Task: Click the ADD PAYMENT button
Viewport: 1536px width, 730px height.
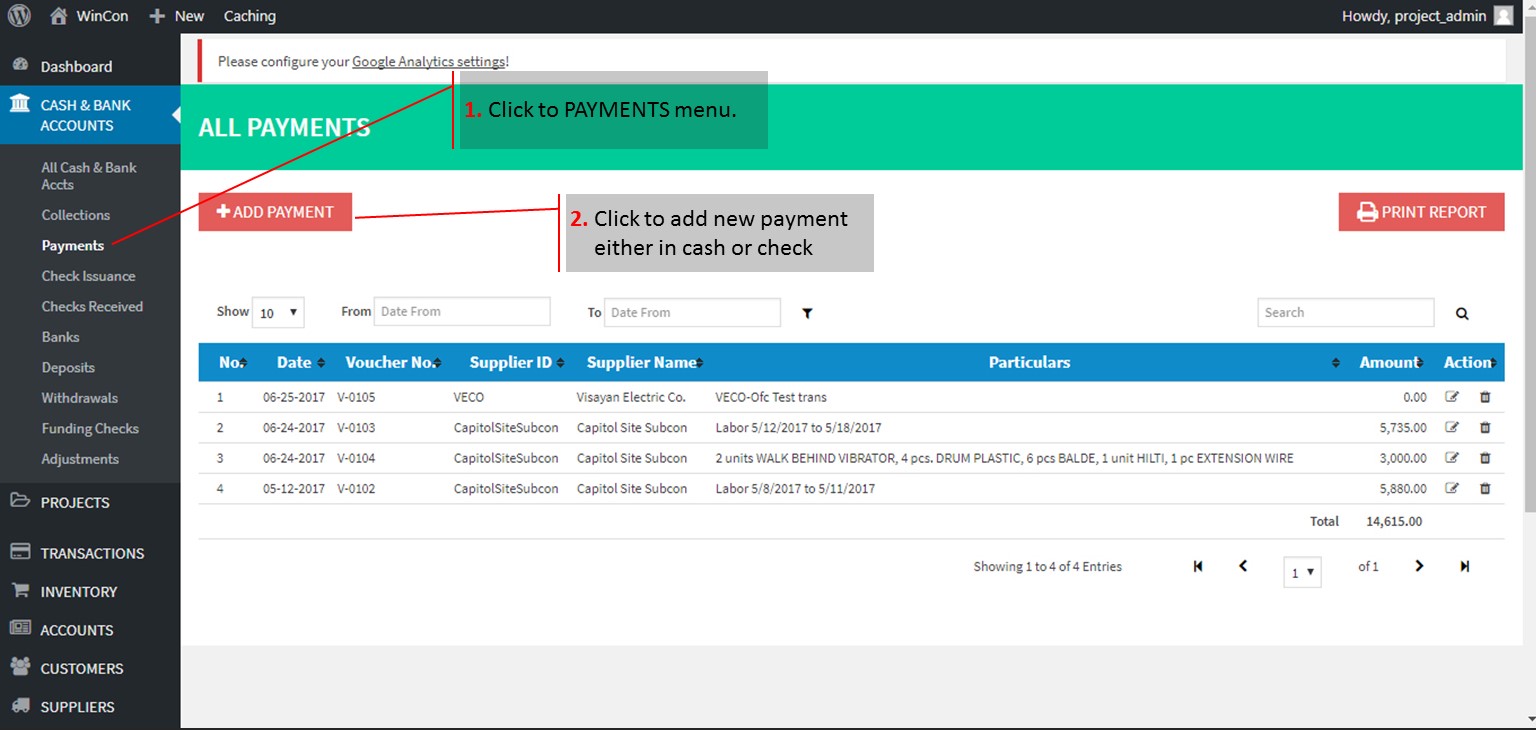Action: coord(275,212)
